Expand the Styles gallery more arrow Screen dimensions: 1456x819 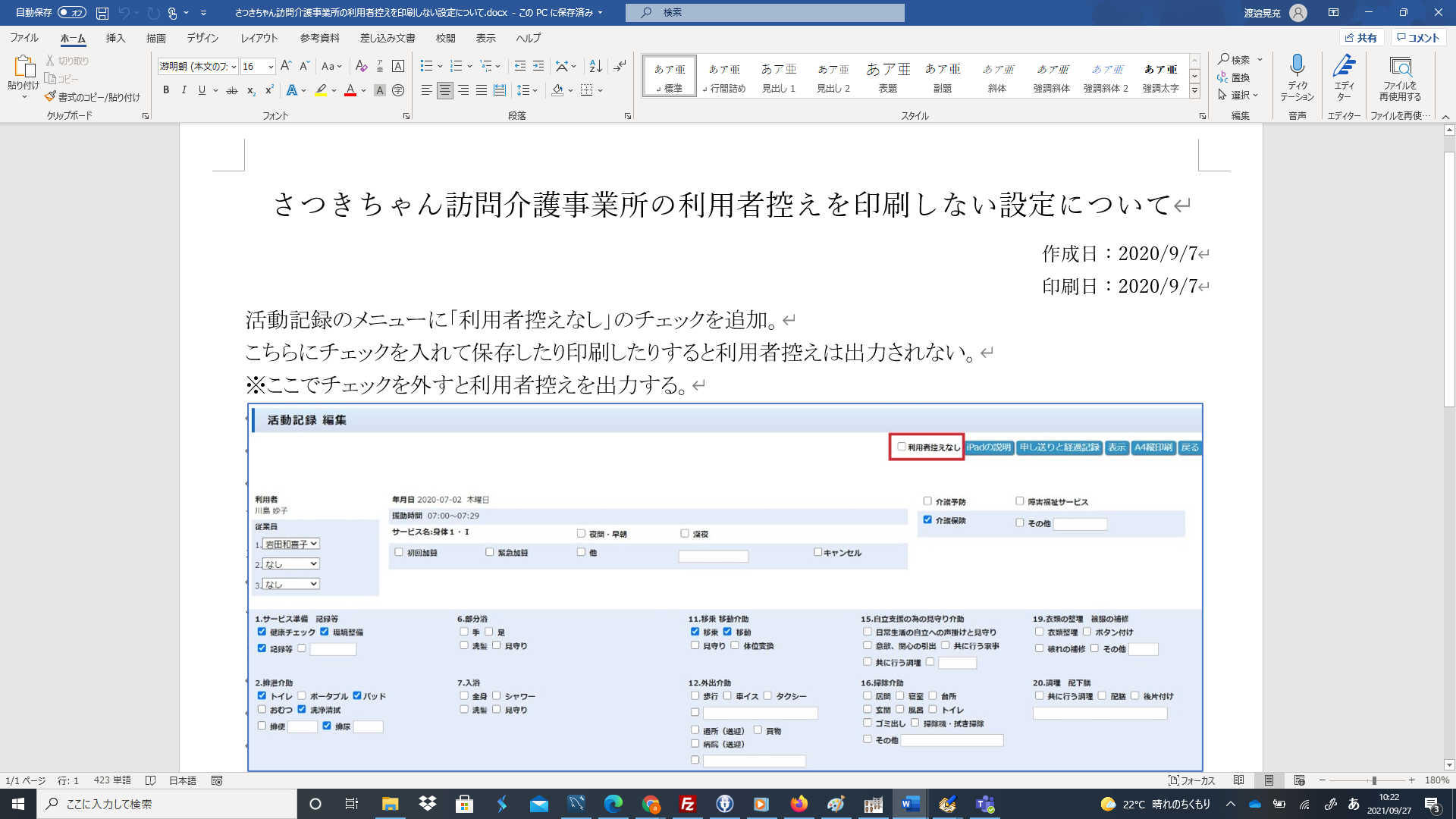click(1194, 91)
